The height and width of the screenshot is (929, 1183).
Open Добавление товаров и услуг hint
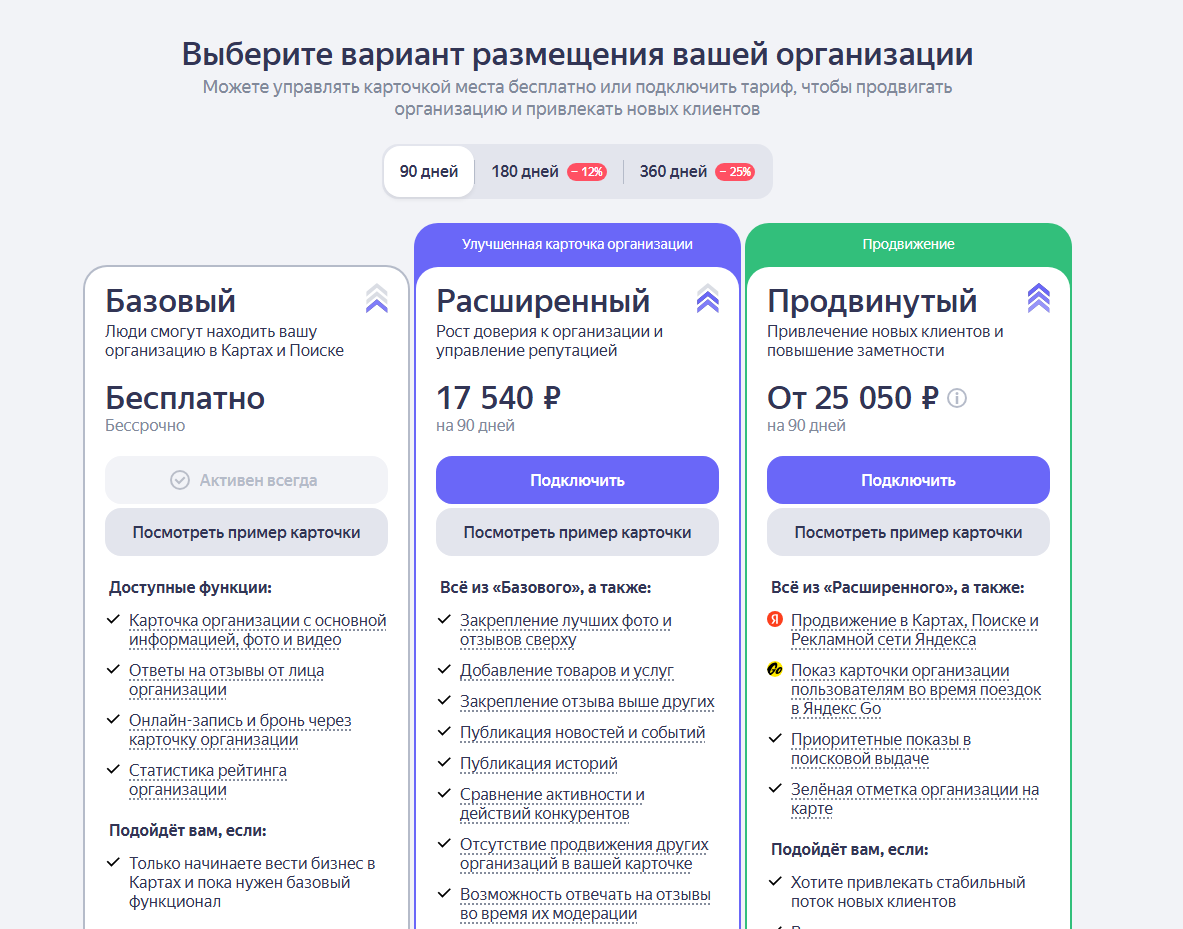[567, 670]
